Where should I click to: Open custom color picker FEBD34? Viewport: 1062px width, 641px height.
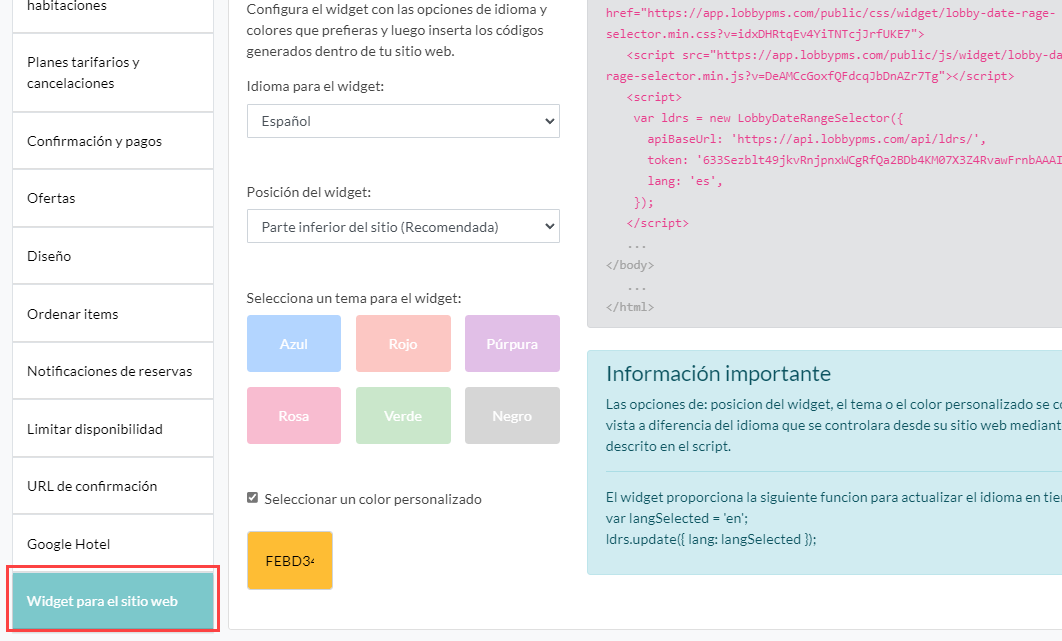(x=290, y=560)
